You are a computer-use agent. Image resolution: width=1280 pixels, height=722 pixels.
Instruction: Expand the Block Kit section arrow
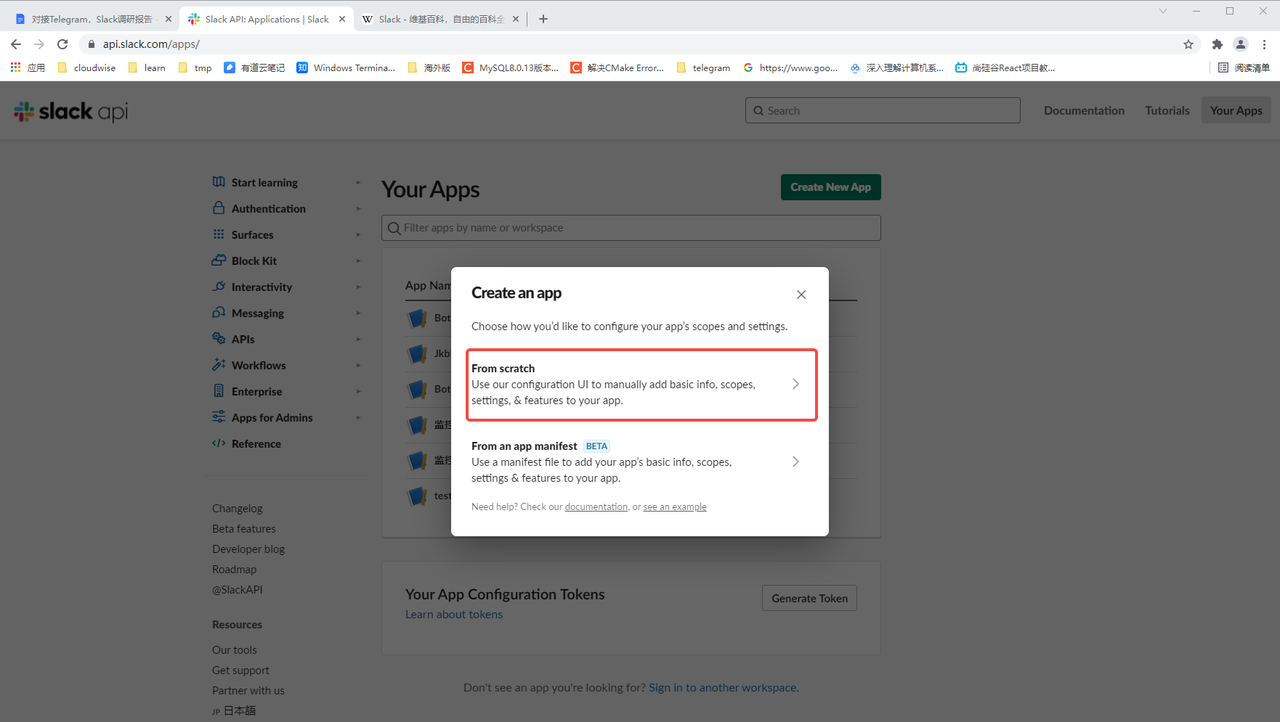click(358, 260)
